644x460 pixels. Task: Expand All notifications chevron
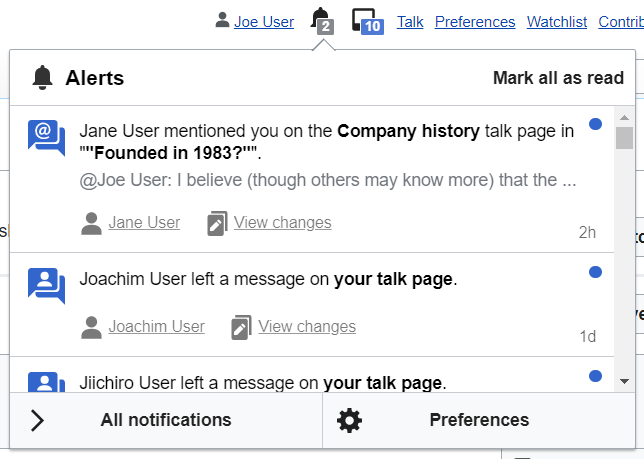[x=38, y=420]
